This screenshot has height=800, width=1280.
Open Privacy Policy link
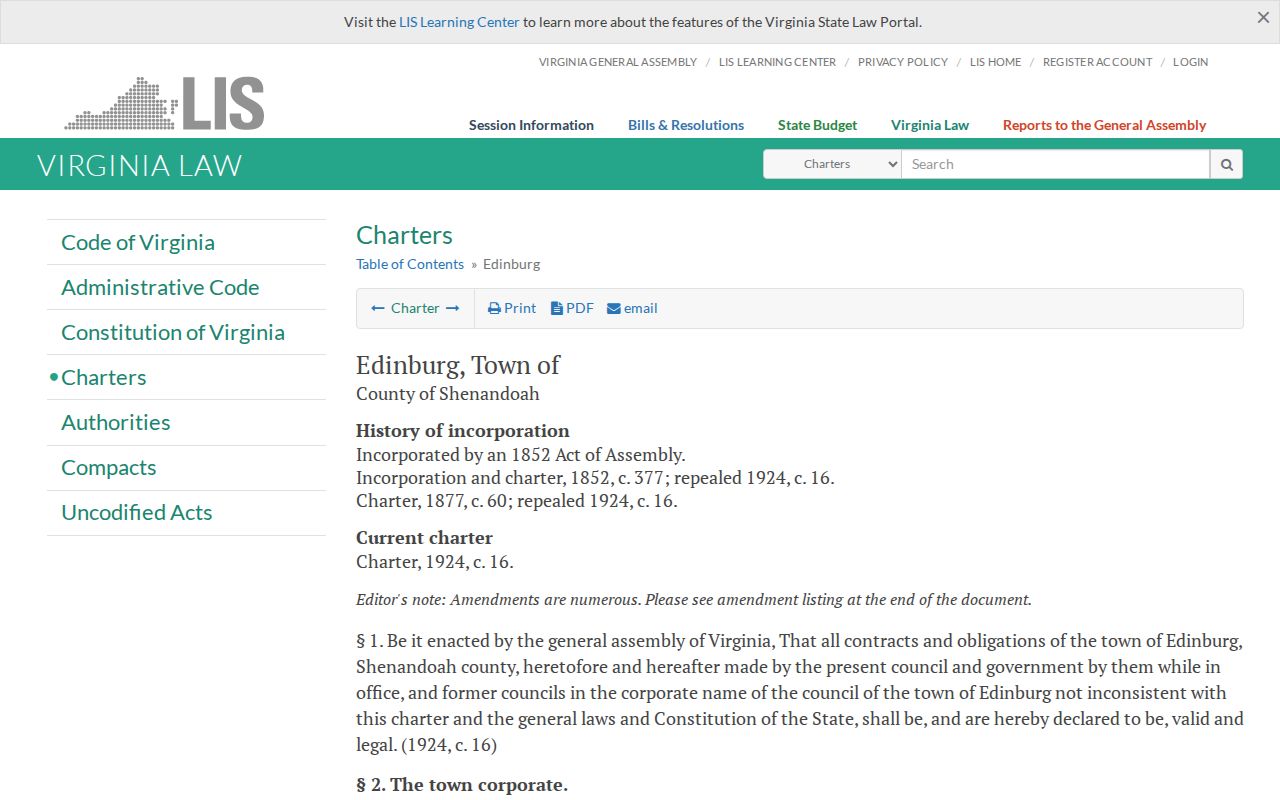point(903,62)
